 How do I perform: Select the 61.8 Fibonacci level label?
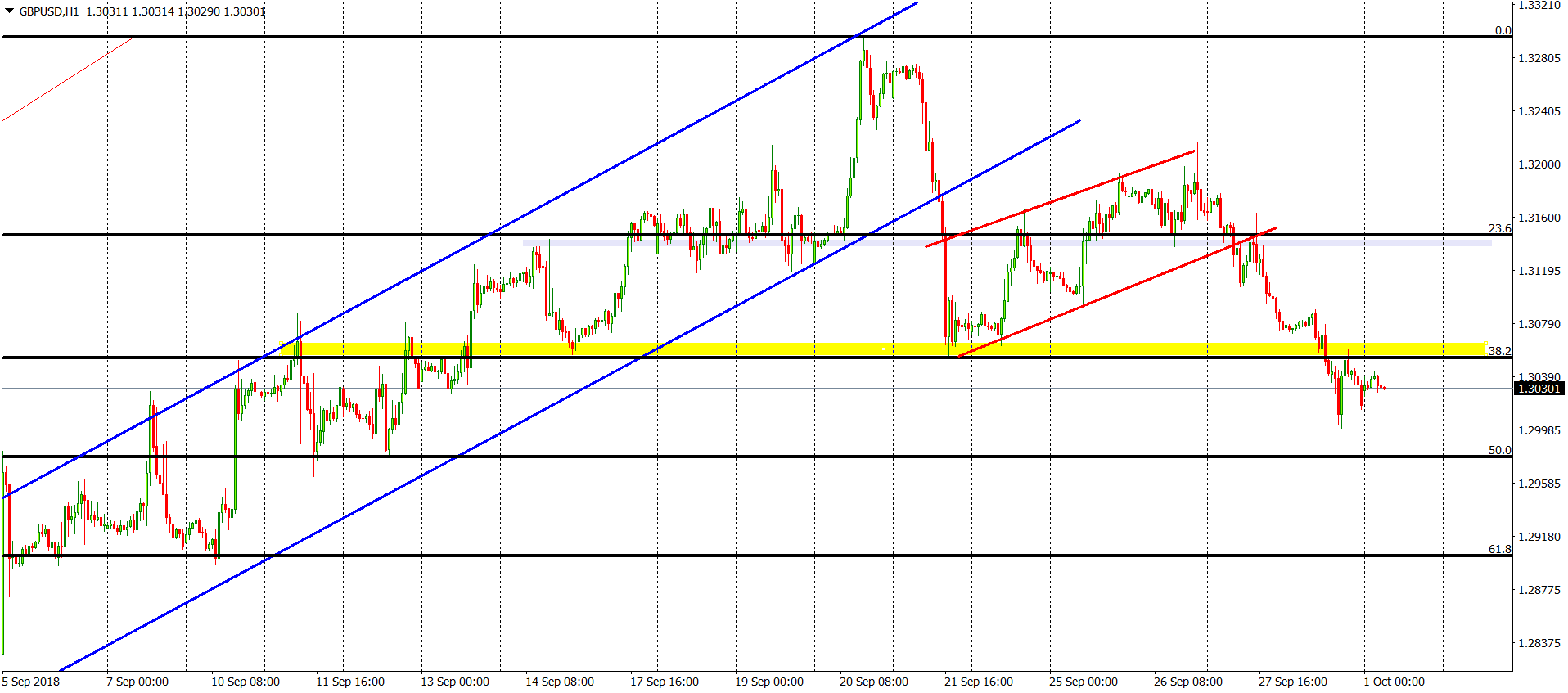click(x=1499, y=549)
